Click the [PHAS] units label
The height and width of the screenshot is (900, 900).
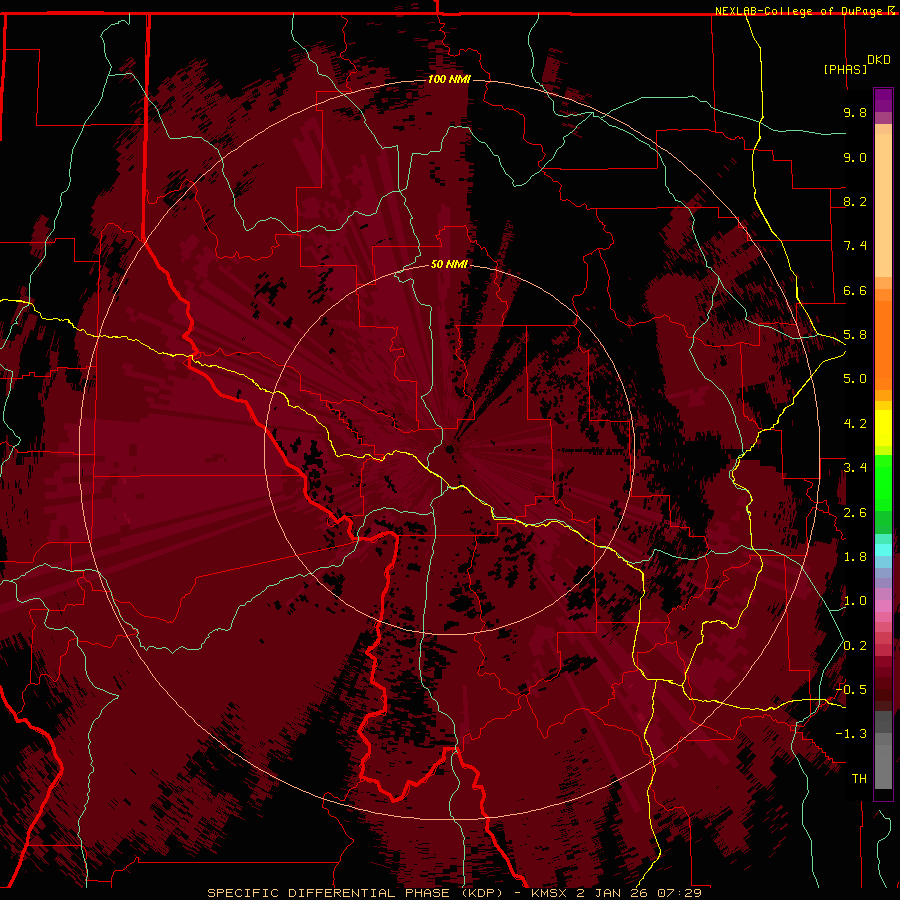coord(845,69)
